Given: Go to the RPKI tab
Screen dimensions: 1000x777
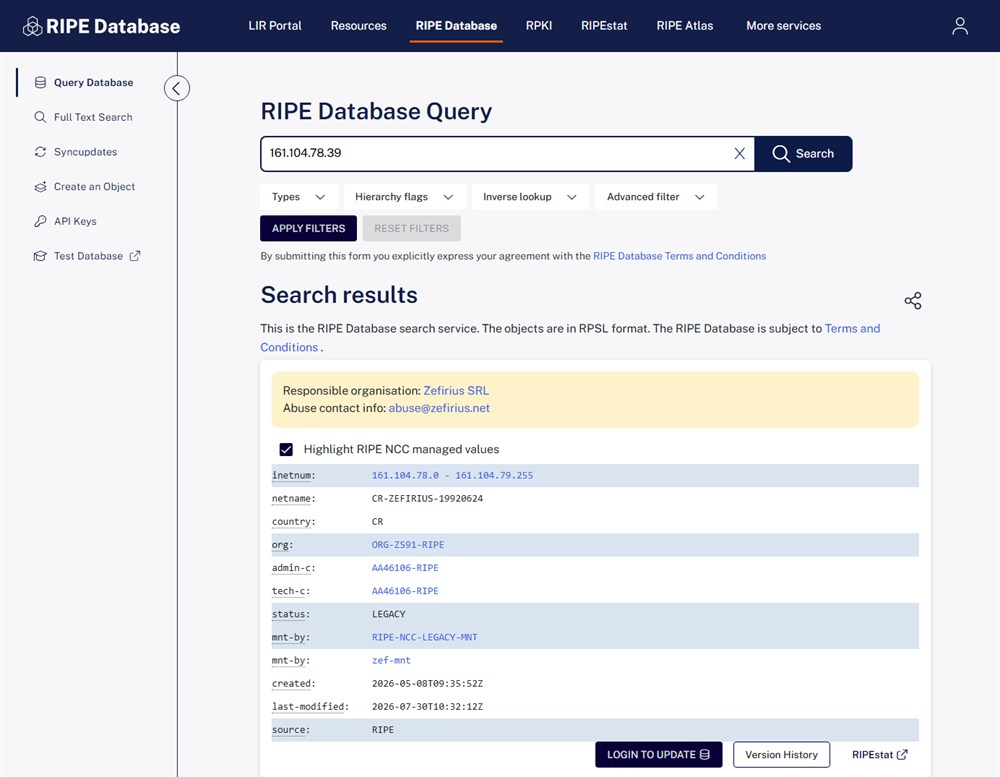Looking at the screenshot, I should pos(539,26).
